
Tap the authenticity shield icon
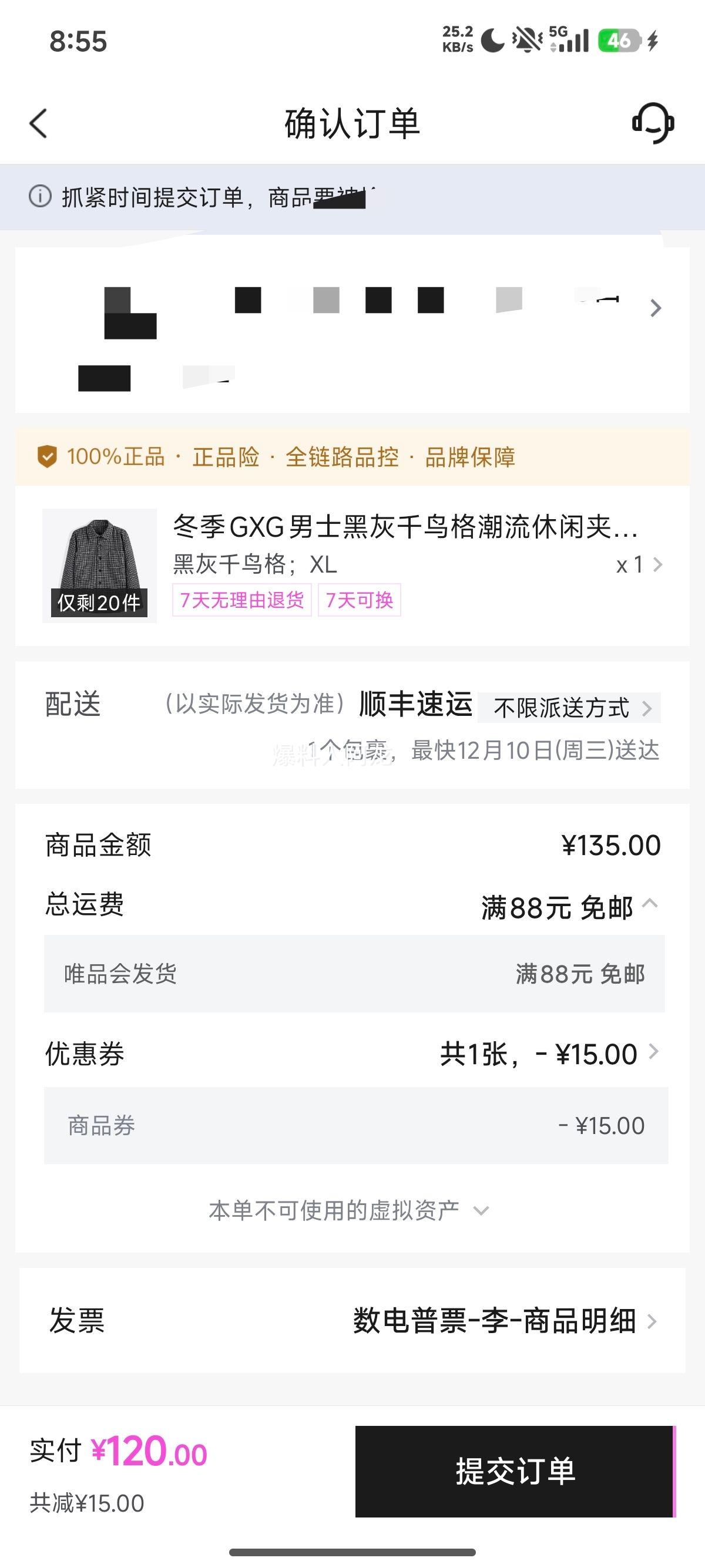(x=47, y=456)
